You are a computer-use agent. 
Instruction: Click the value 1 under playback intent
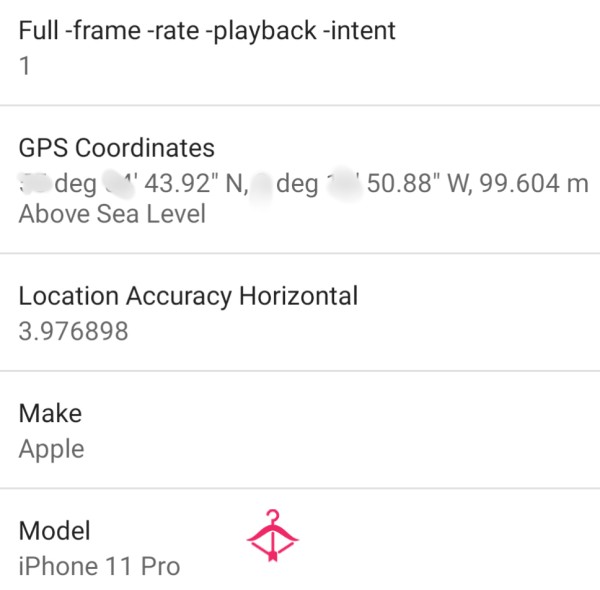pos(24,66)
